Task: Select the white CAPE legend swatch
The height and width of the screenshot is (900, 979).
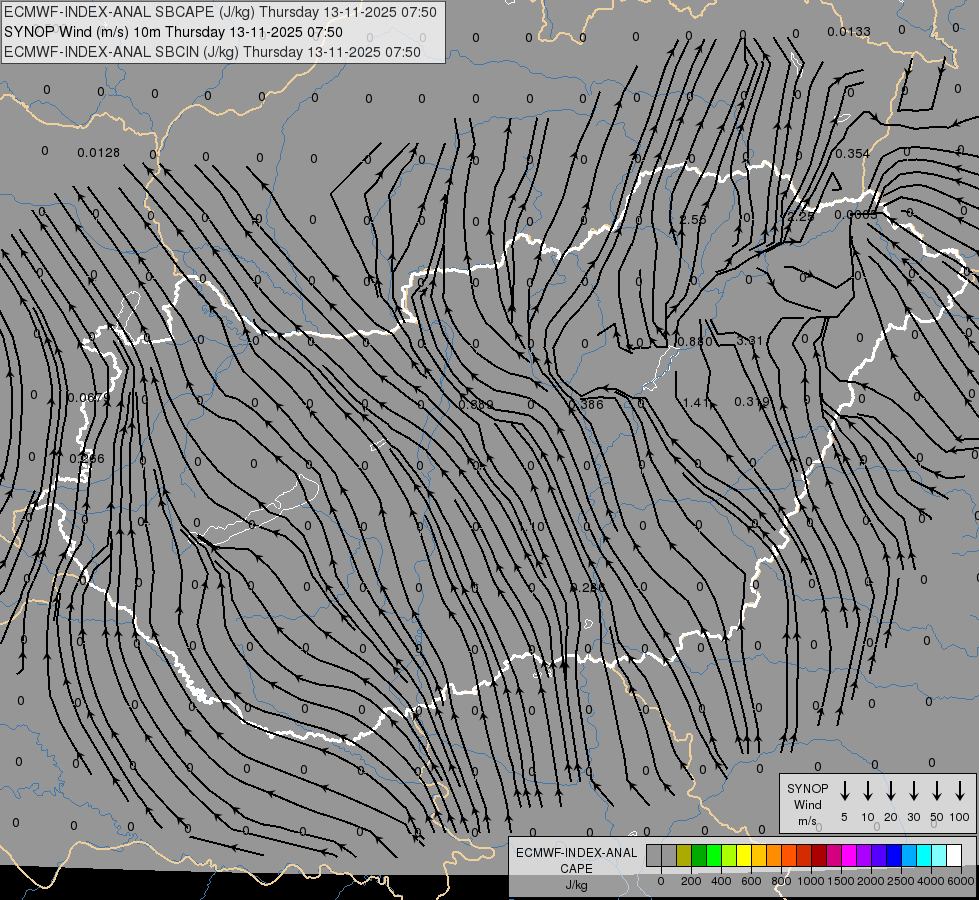Action: [954, 855]
